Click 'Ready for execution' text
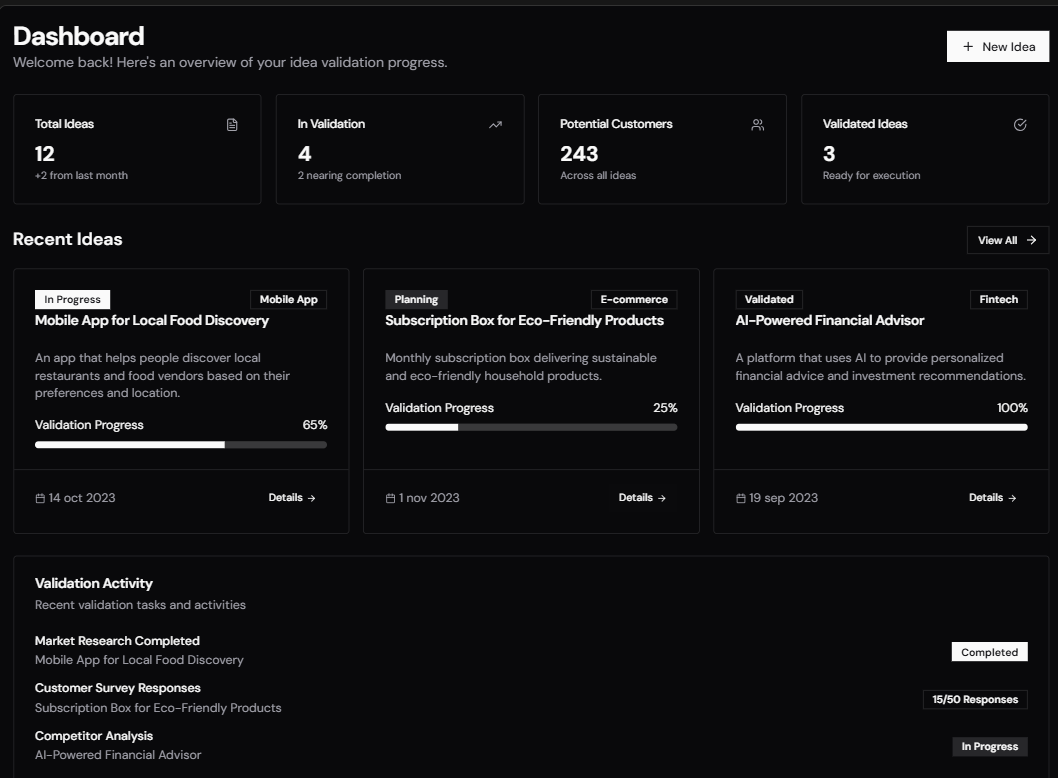The height and width of the screenshot is (778, 1058). (871, 175)
